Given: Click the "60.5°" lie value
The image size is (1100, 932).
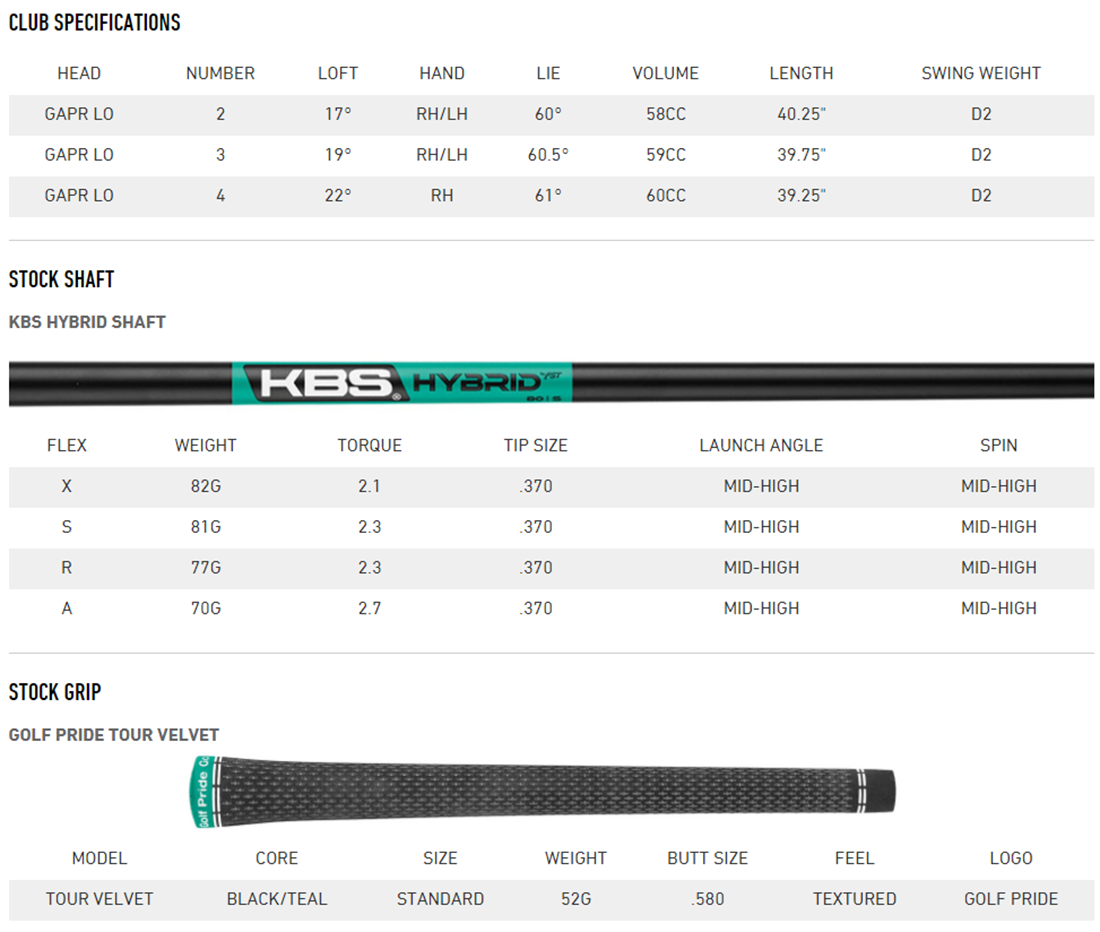Looking at the screenshot, I should 549,155.
